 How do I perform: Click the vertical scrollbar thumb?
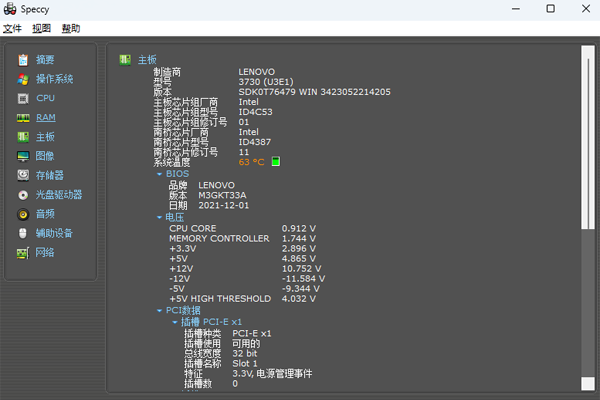(587, 138)
